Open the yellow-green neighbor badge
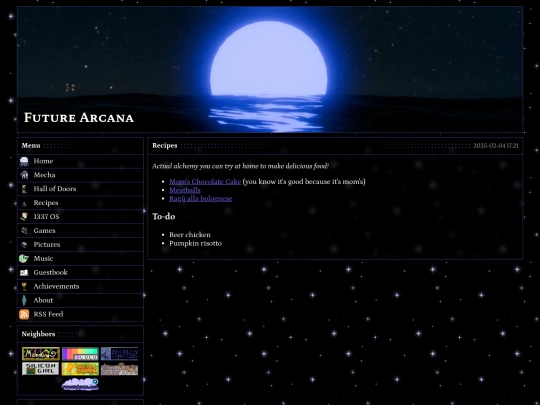 pyautogui.click(x=80, y=368)
